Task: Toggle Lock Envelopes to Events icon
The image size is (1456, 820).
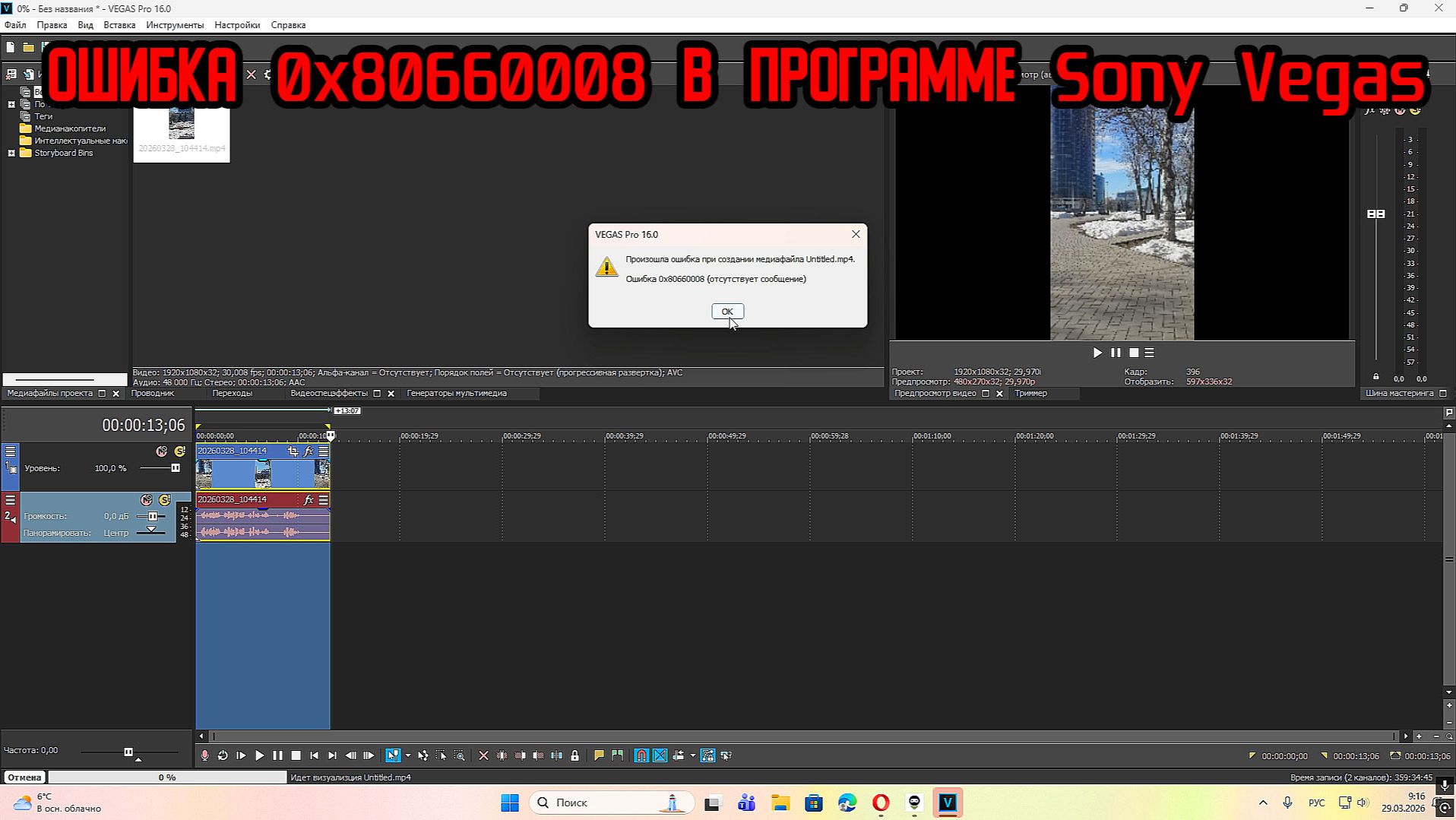Action: [707, 755]
